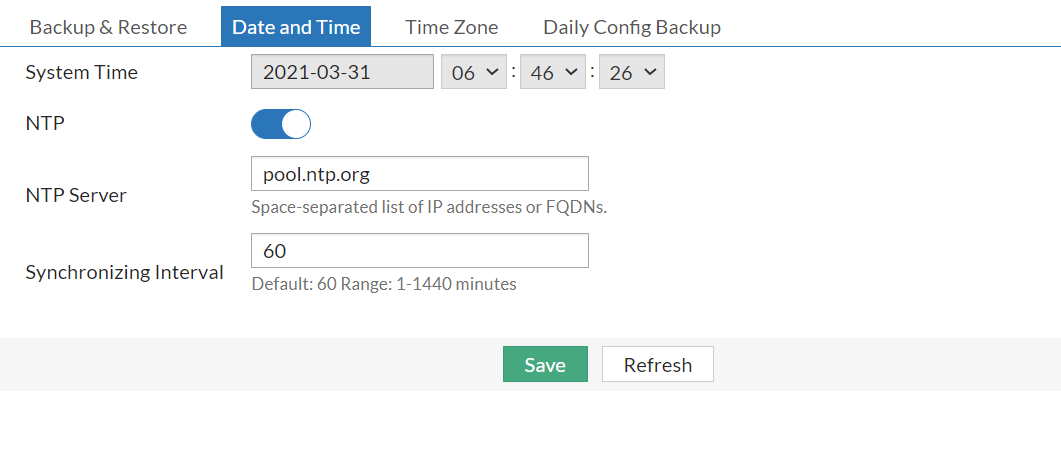Click the Default 60 Range hint text

pos(383,284)
